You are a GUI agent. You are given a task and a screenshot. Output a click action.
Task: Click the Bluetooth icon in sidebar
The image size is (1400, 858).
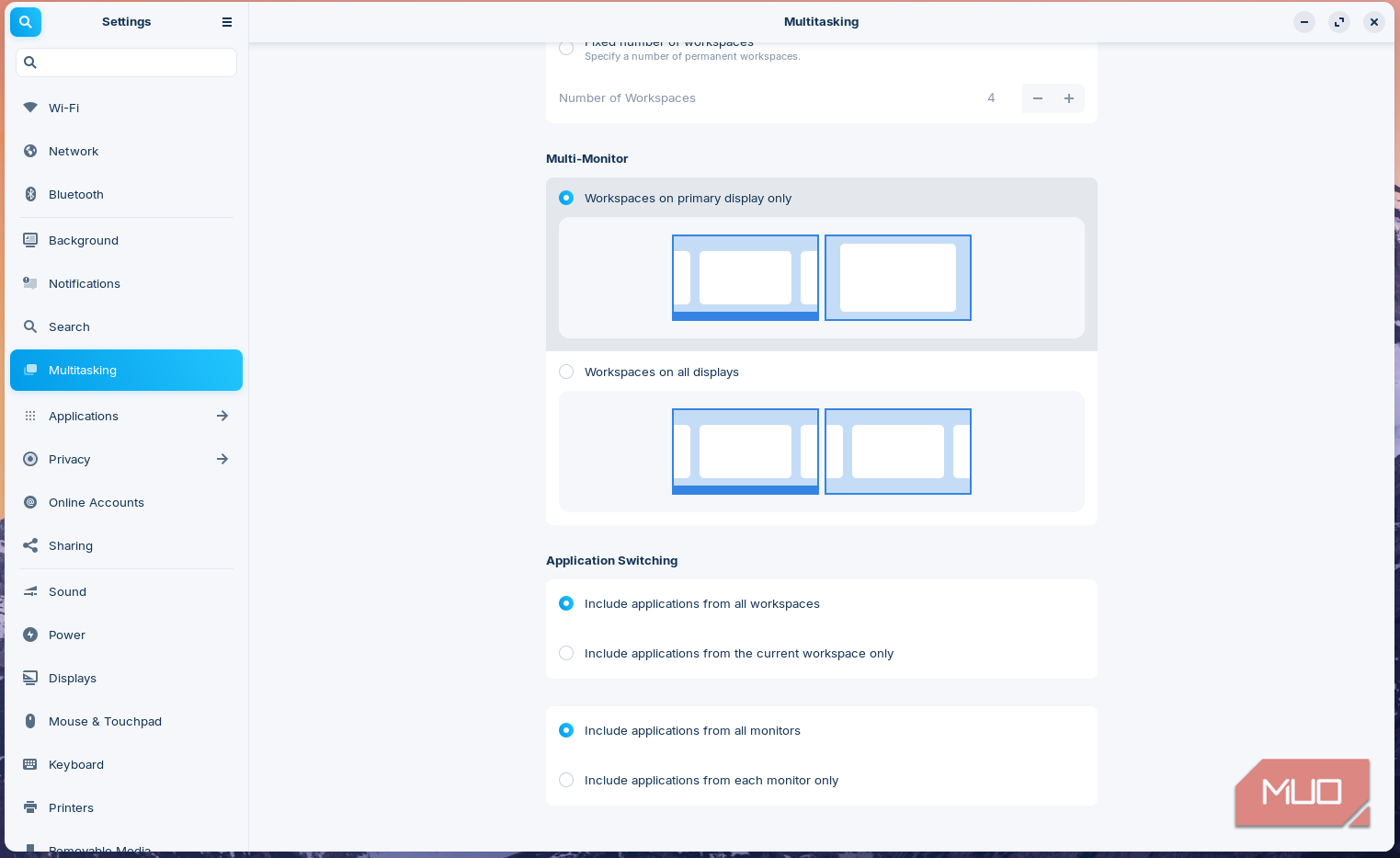click(x=30, y=194)
